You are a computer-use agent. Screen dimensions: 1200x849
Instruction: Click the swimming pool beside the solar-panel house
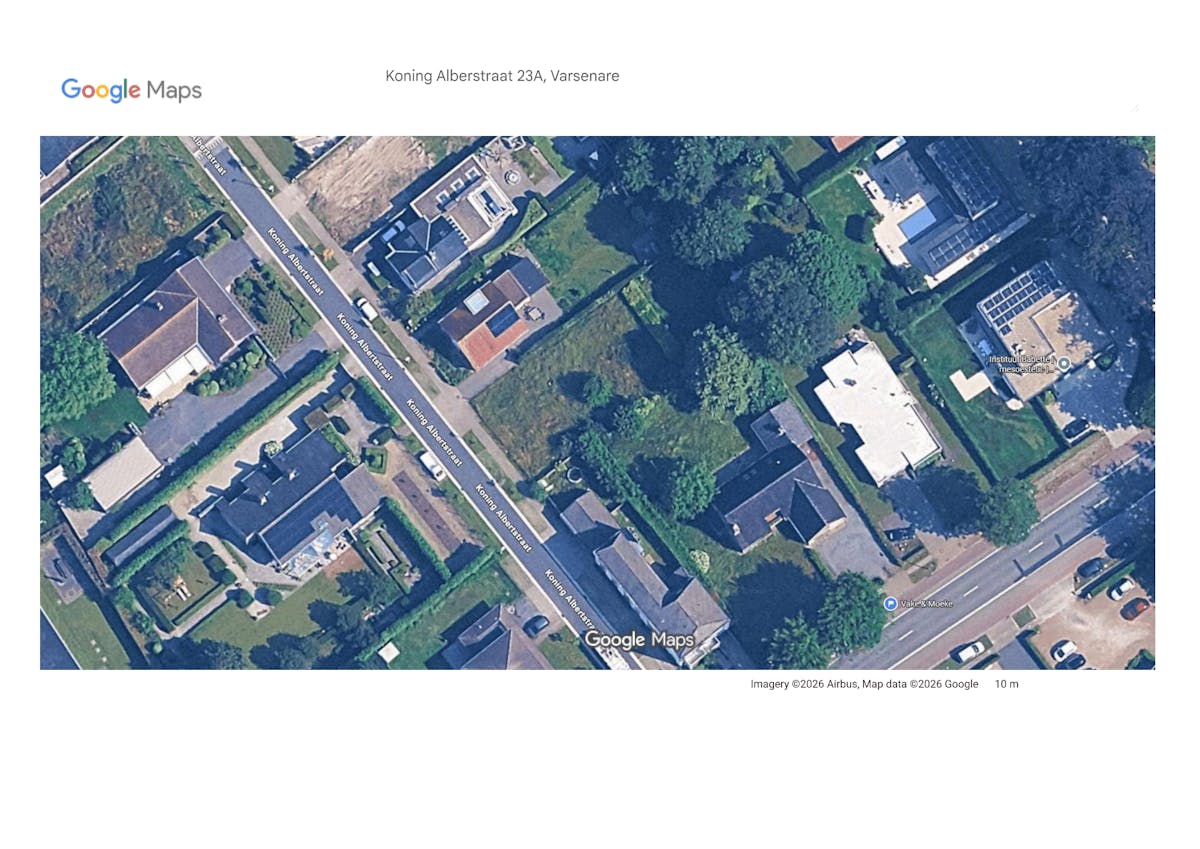[917, 222]
